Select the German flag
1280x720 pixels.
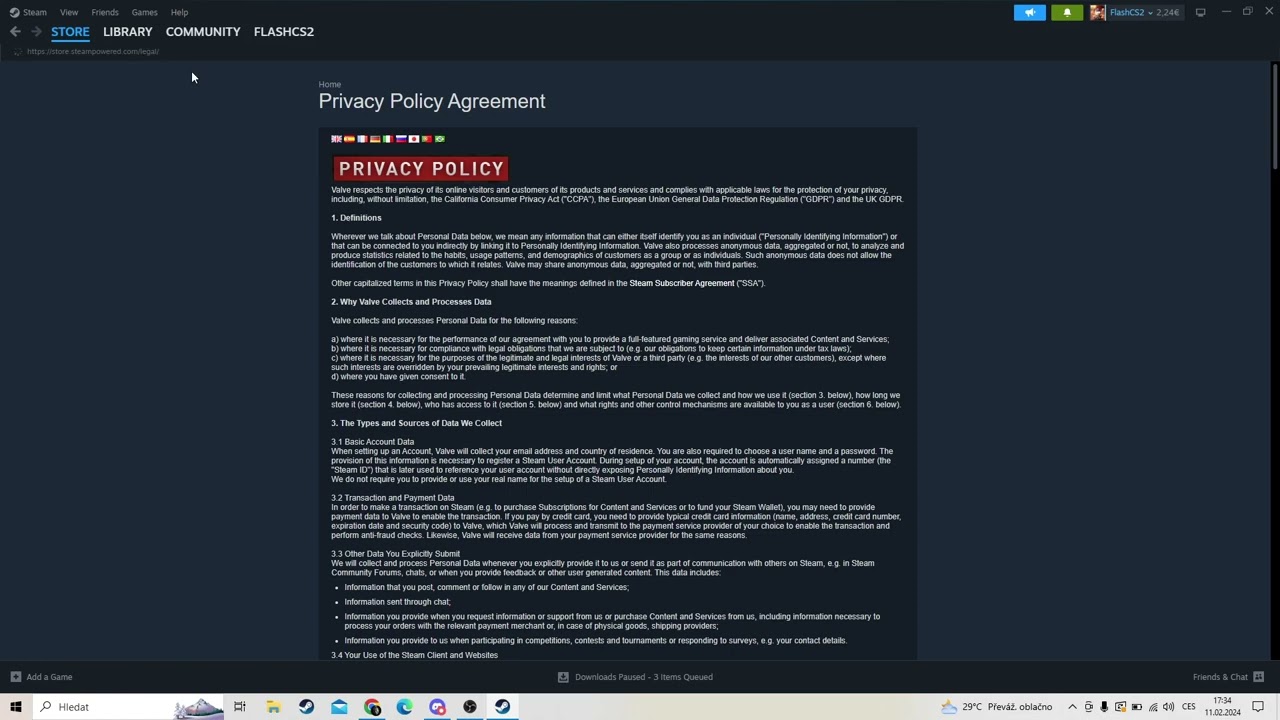(376, 139)
